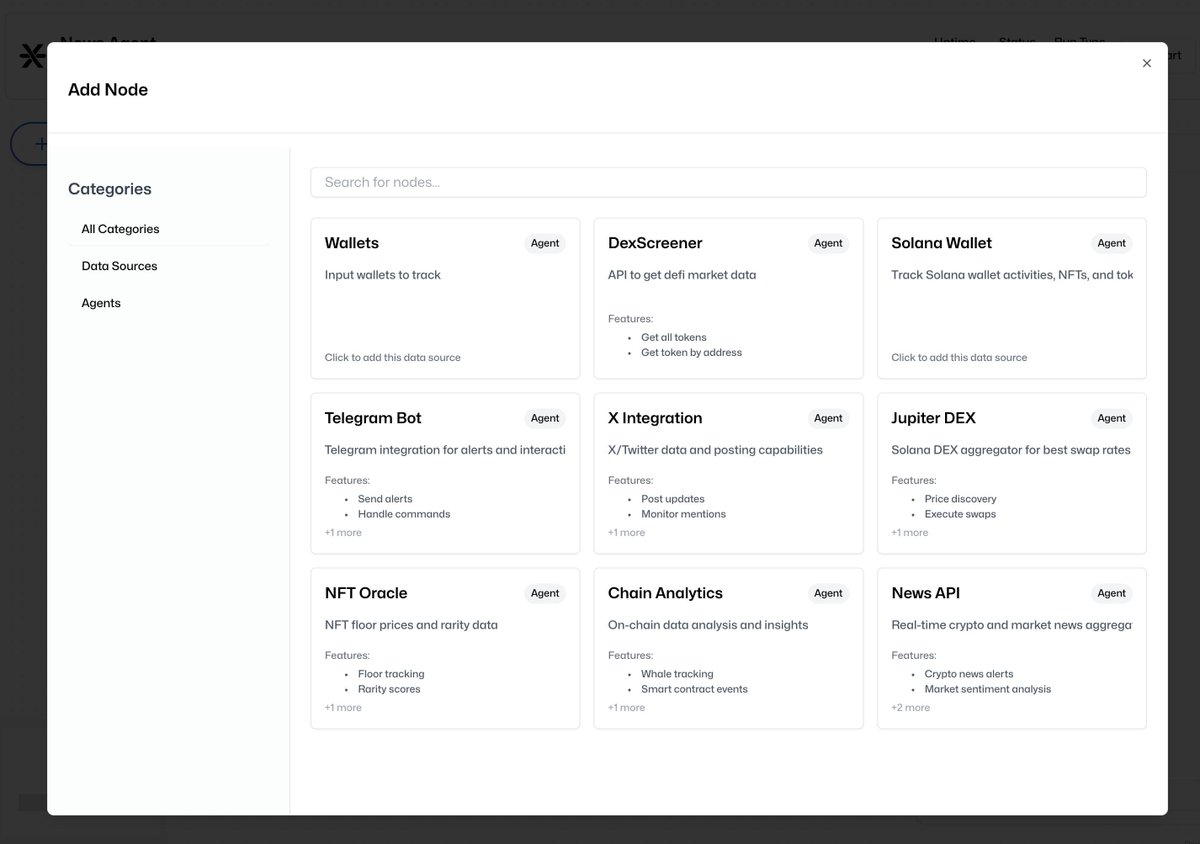This screenshot has height=844, width=1200.
Task: Add the Wallets node card
Action: [445, 298]
